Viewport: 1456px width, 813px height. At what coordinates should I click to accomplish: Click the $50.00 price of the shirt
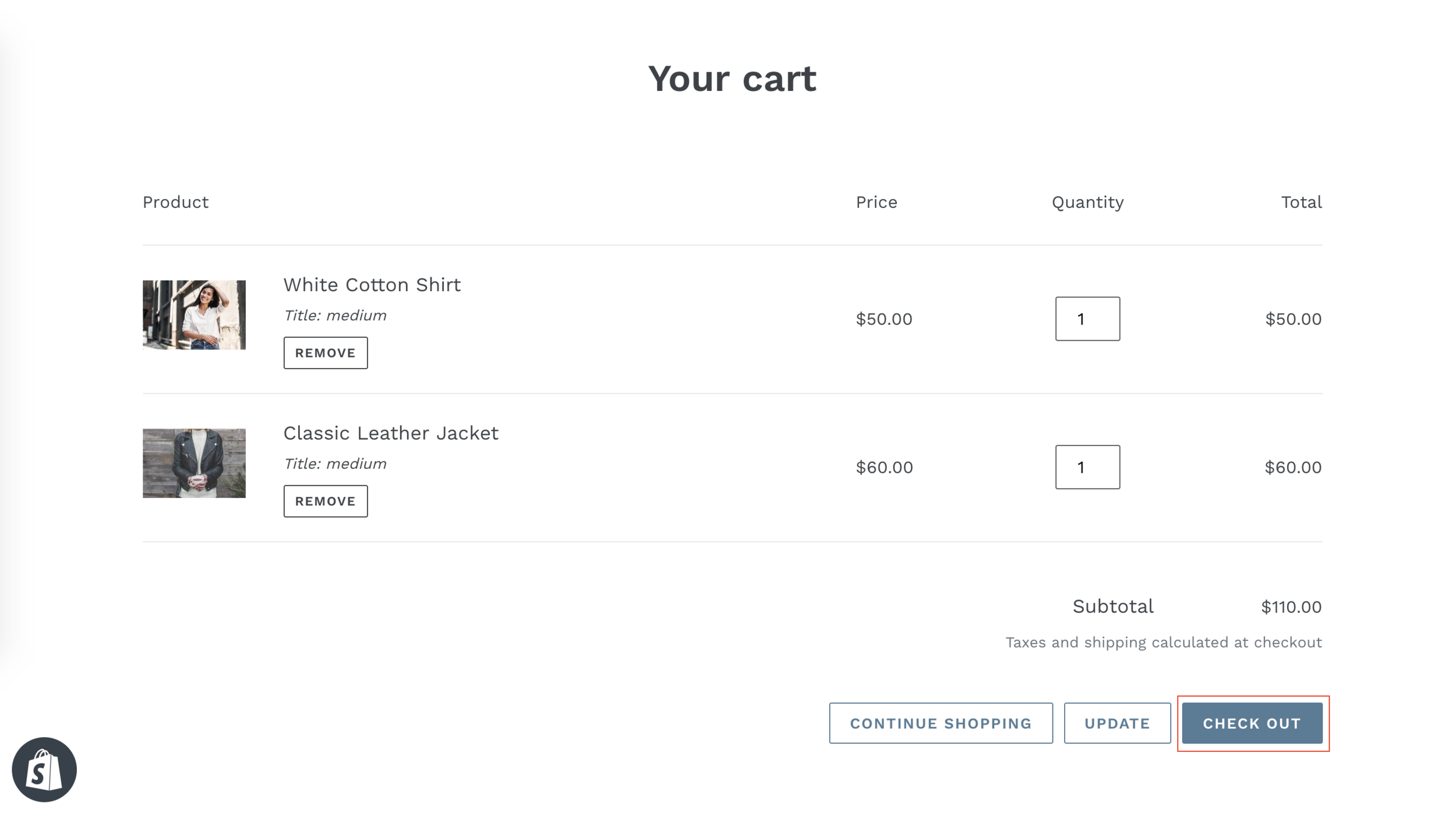point(884,319)
